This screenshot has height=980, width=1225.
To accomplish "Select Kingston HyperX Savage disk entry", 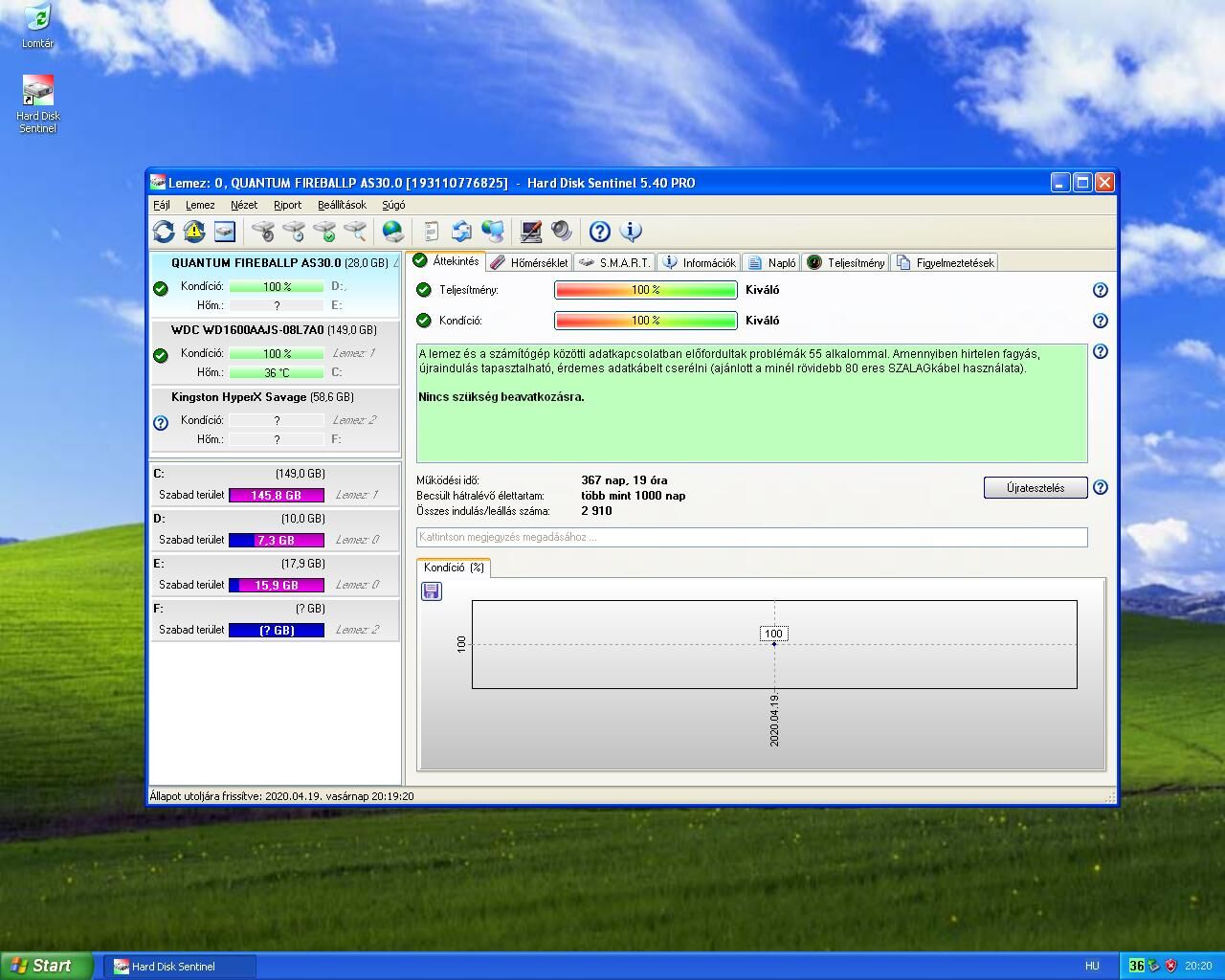I will [275, 418].
